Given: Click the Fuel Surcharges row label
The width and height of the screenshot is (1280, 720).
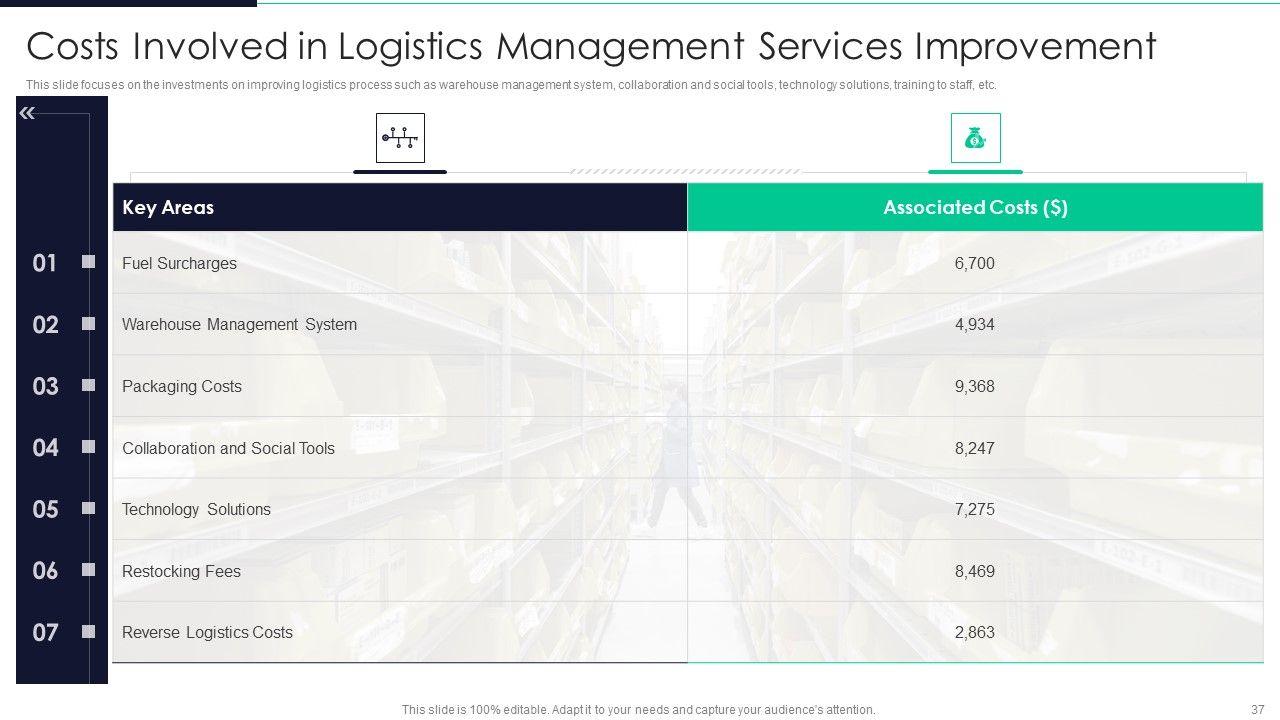Looking at the screenshot, I should point(179,264).
